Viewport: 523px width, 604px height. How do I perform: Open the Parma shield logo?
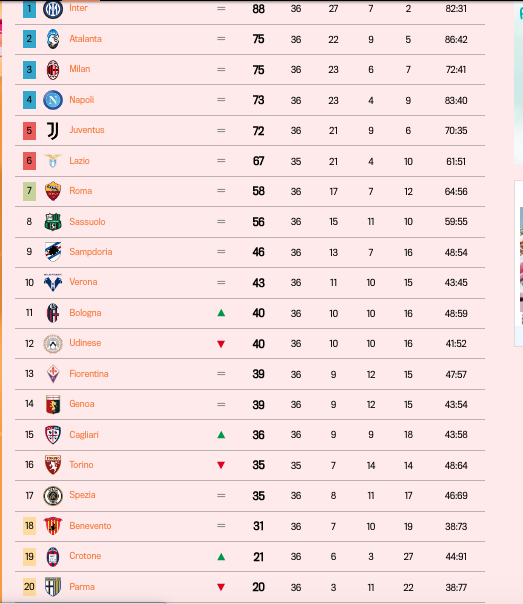53,587
